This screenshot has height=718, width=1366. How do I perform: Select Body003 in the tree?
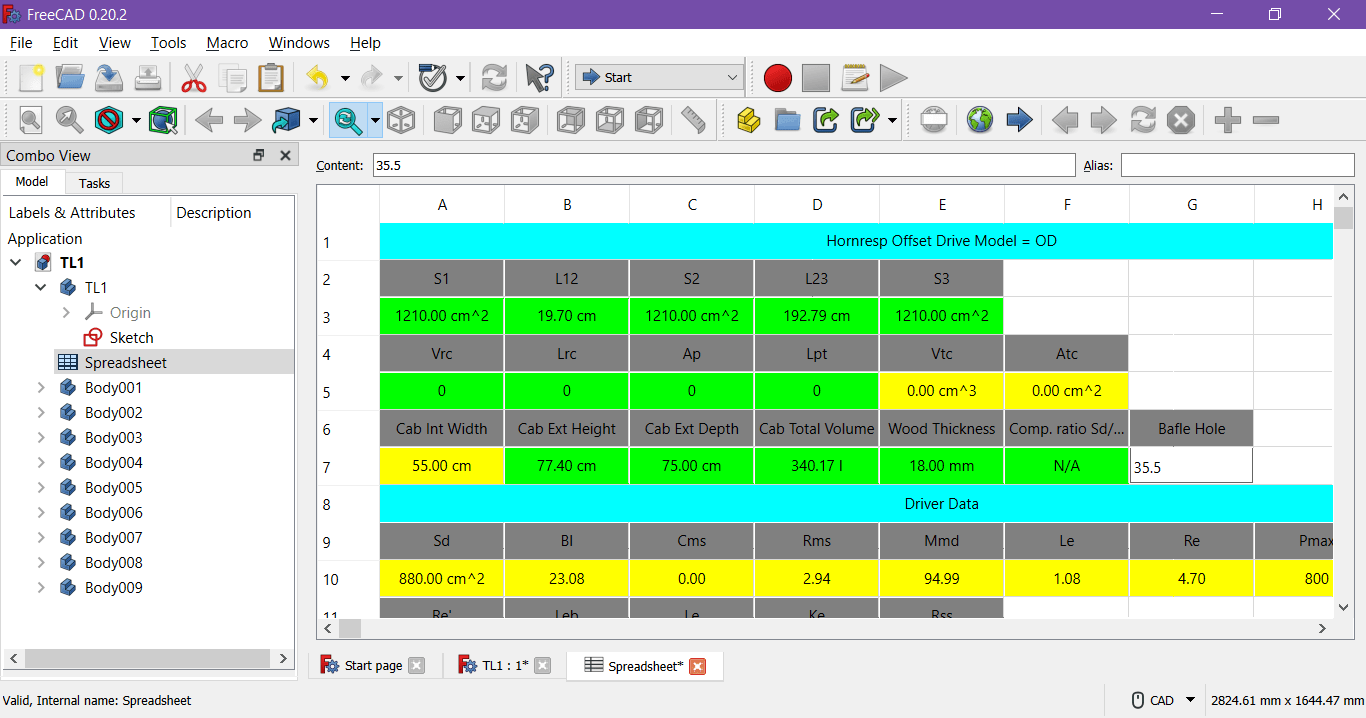point(113,437)
